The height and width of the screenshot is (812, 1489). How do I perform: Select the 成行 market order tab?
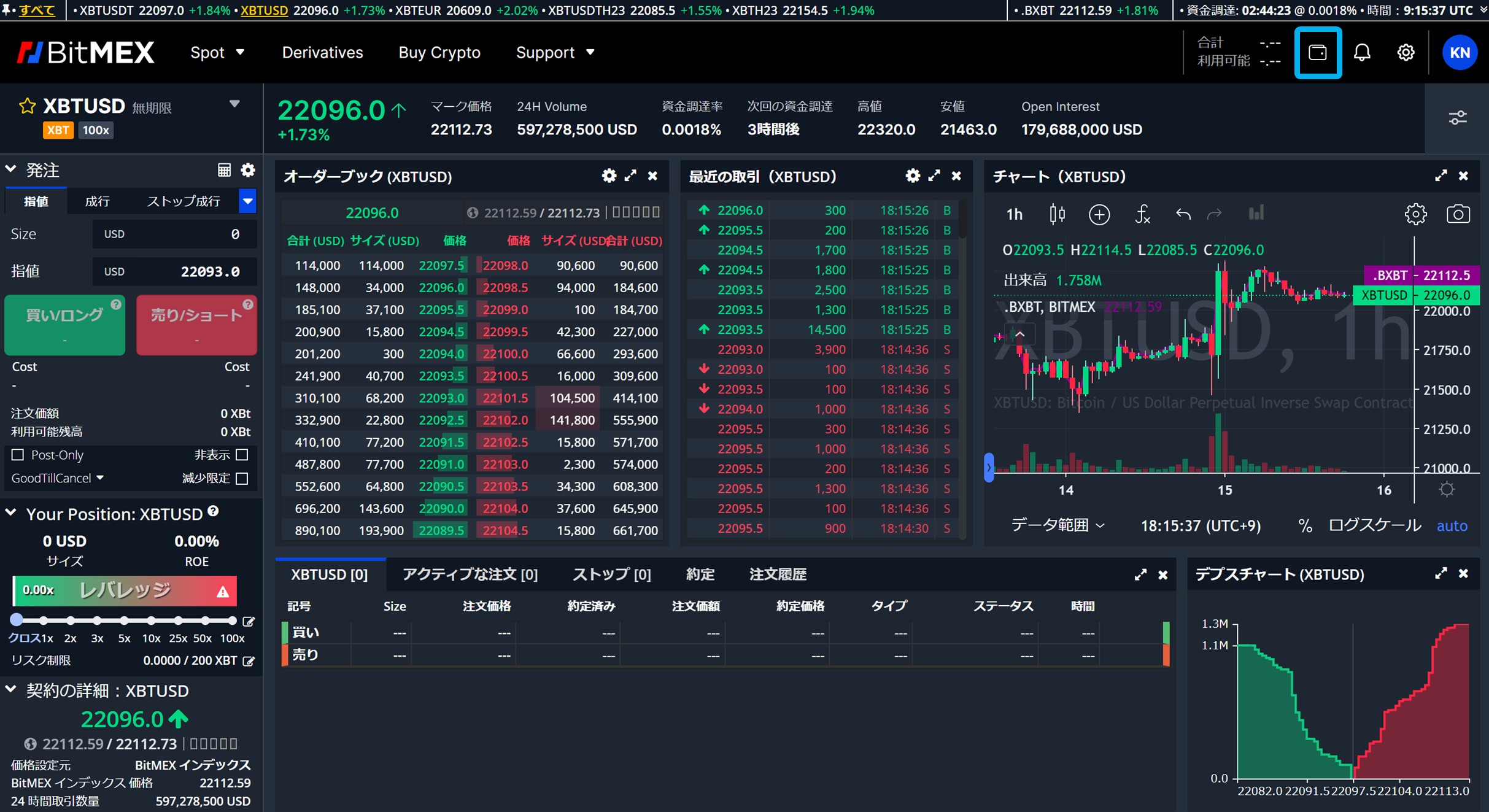pos(97,201)
